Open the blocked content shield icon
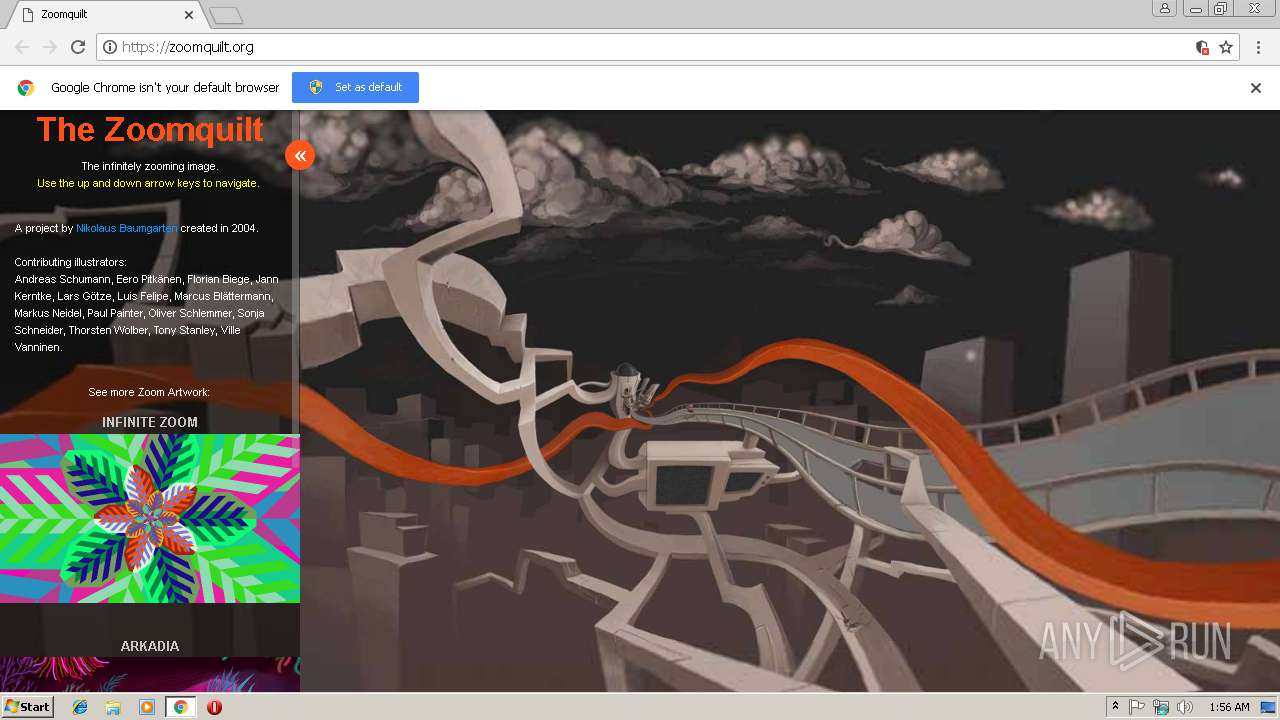The height and width of the screenshot is (720, 1280). click(1202, 47)
